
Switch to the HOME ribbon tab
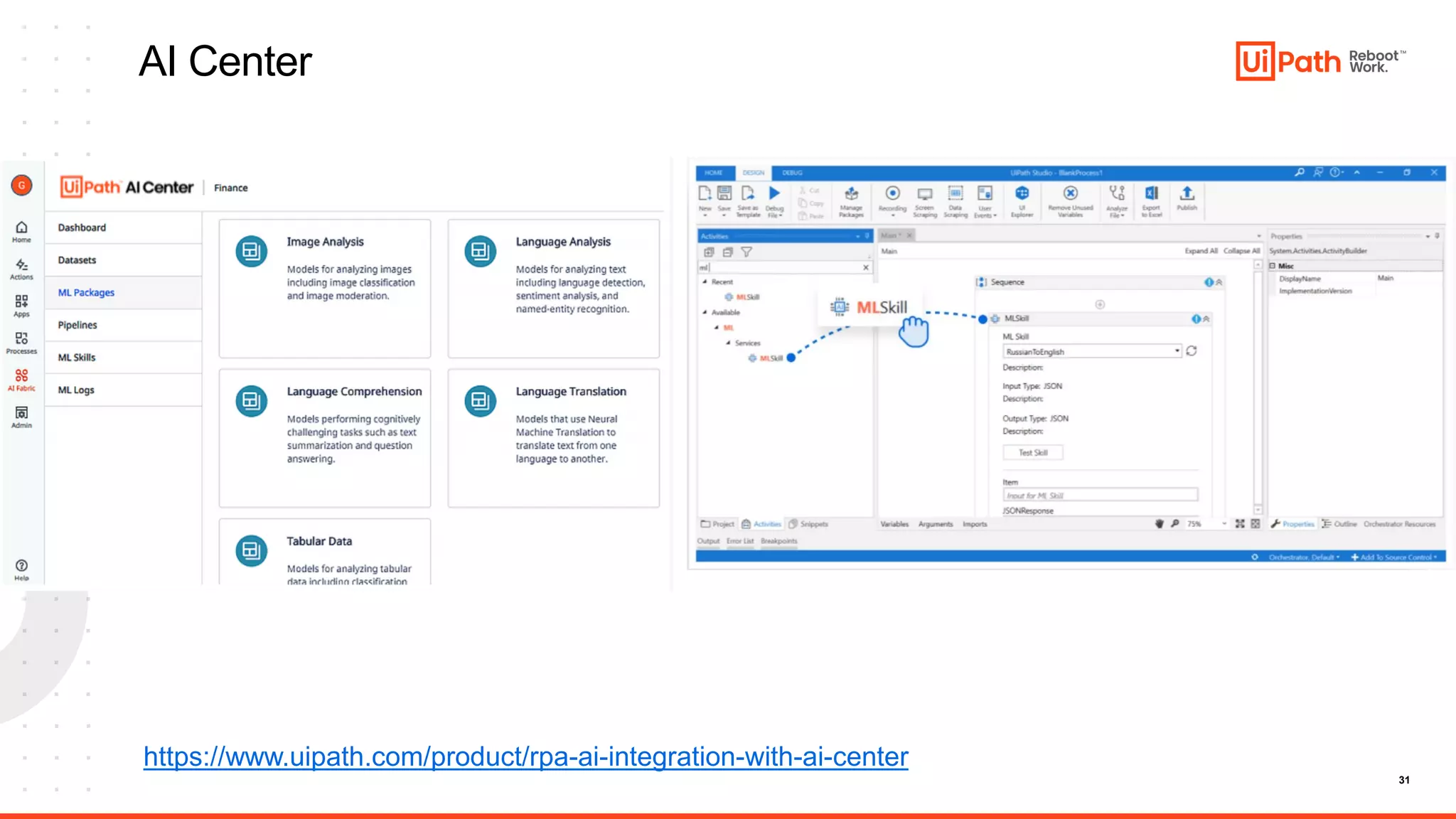714,173
